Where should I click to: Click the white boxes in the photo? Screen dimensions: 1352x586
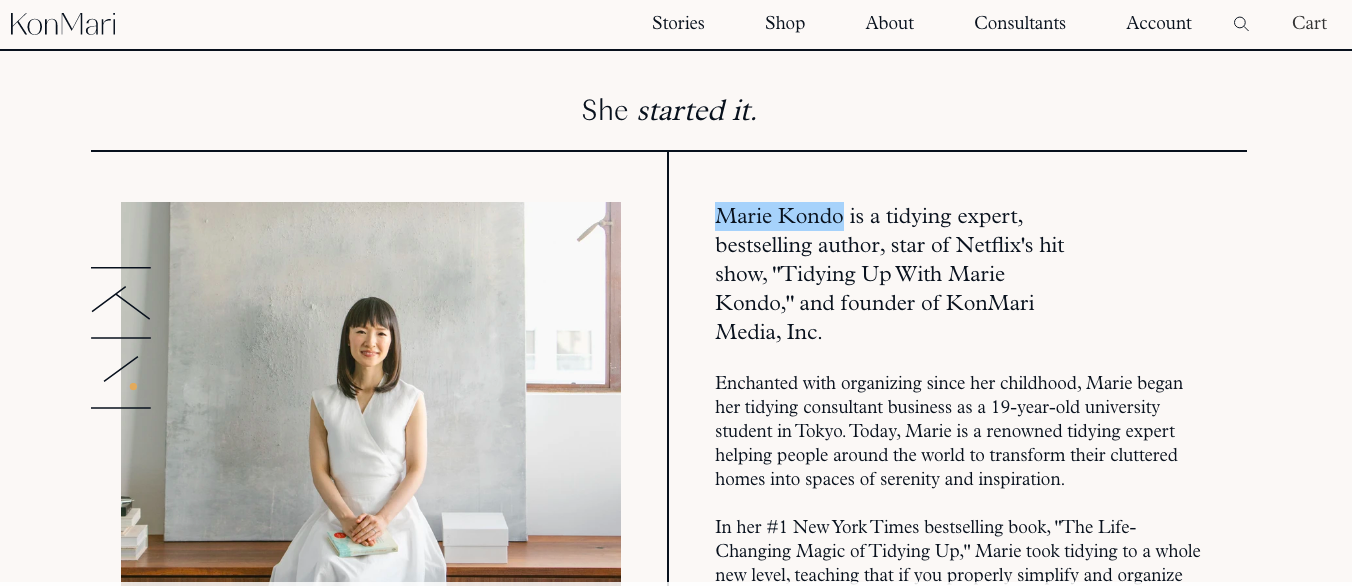tap(475, 538)
